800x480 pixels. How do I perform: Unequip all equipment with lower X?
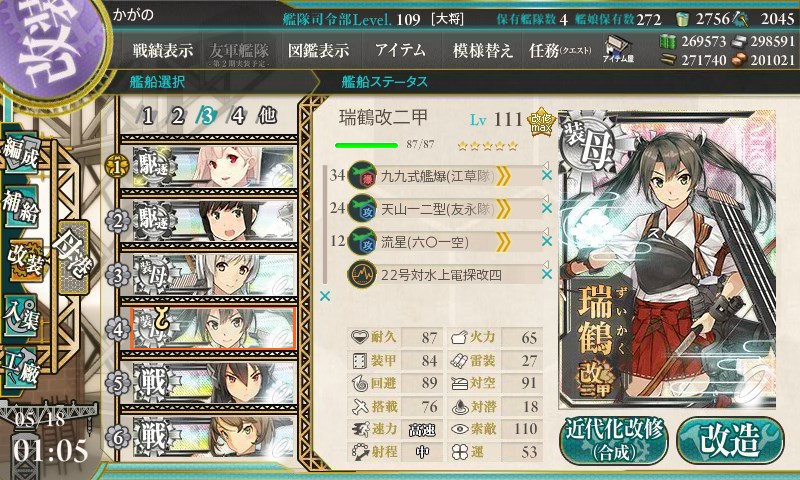click(324, 296)
